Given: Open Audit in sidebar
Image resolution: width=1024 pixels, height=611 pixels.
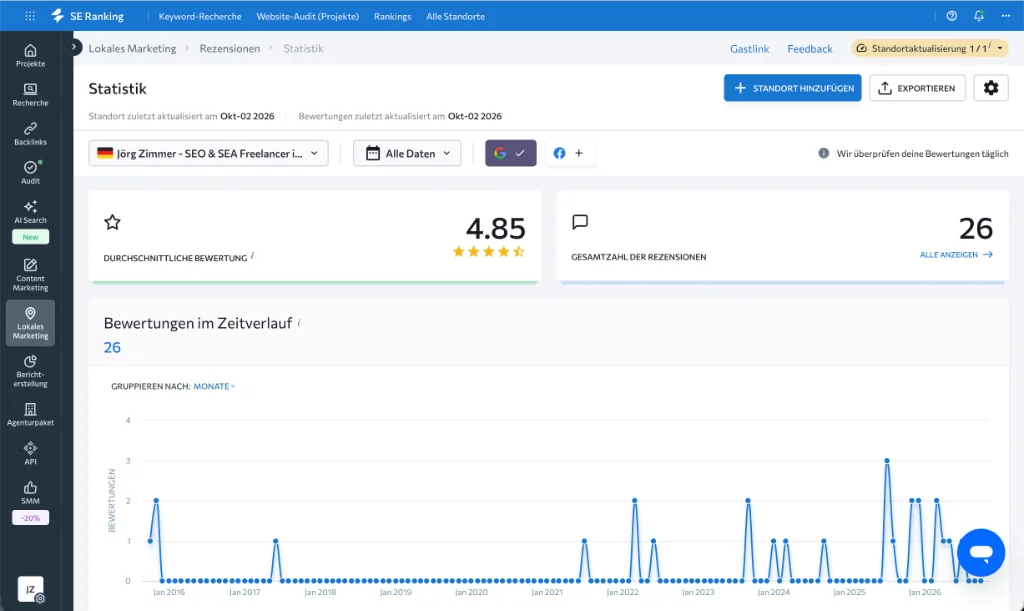Looking at the screenshot, I should [31, 173].
